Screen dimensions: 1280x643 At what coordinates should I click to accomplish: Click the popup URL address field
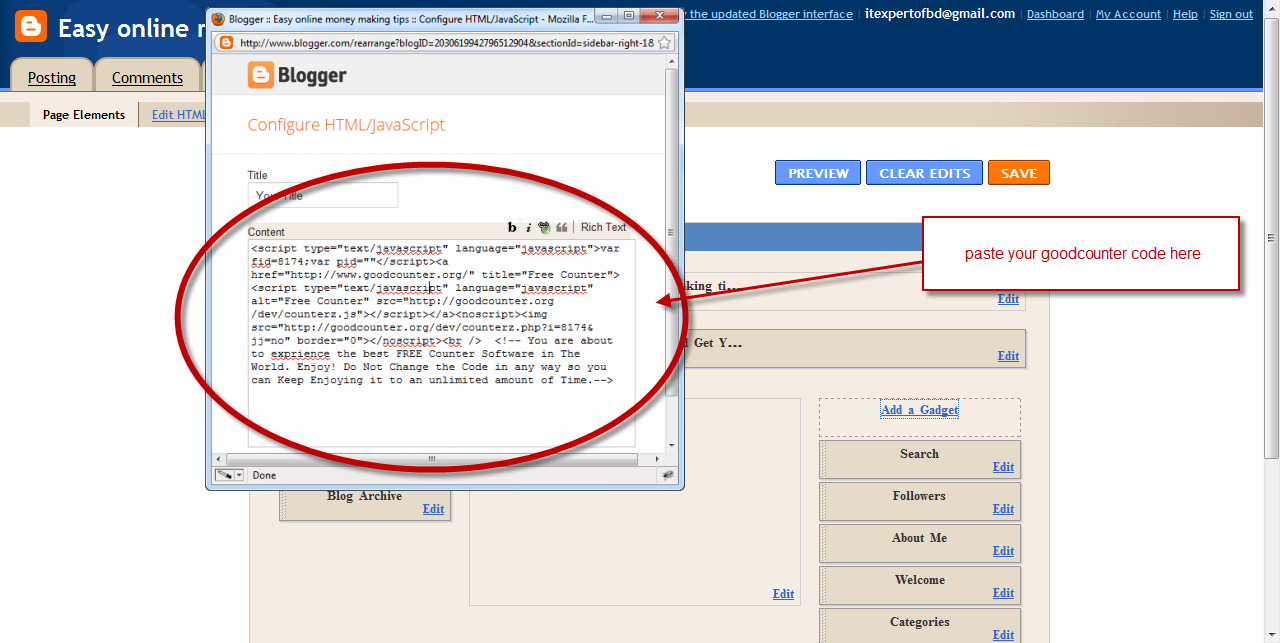coord(445,43)
